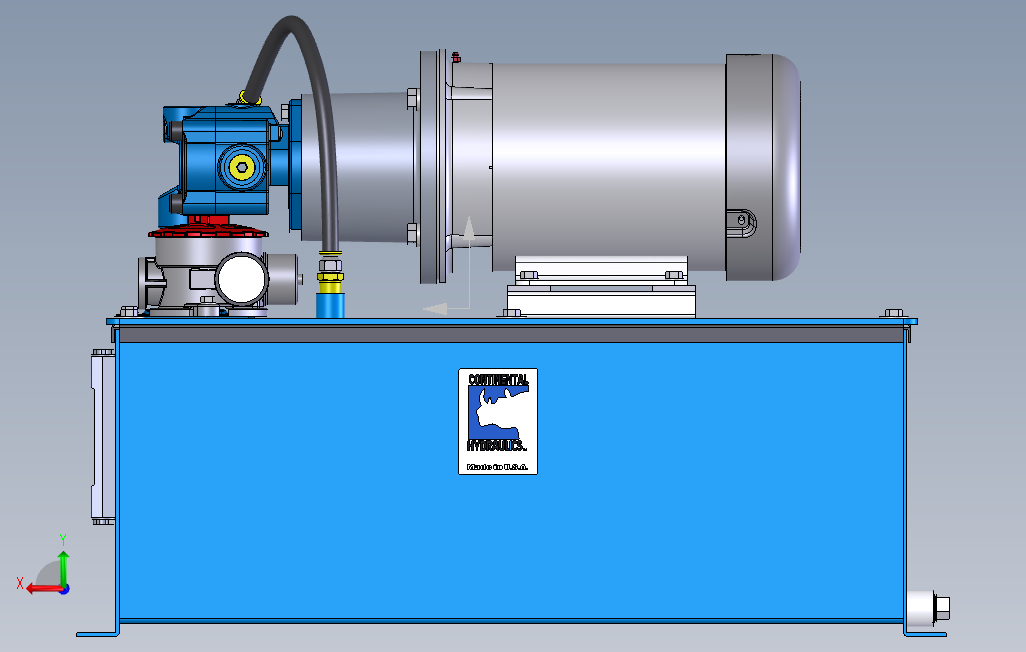Pick the yellow hose fitting above the blue pipe
The image size is (1026, 652).
(330, 281)
